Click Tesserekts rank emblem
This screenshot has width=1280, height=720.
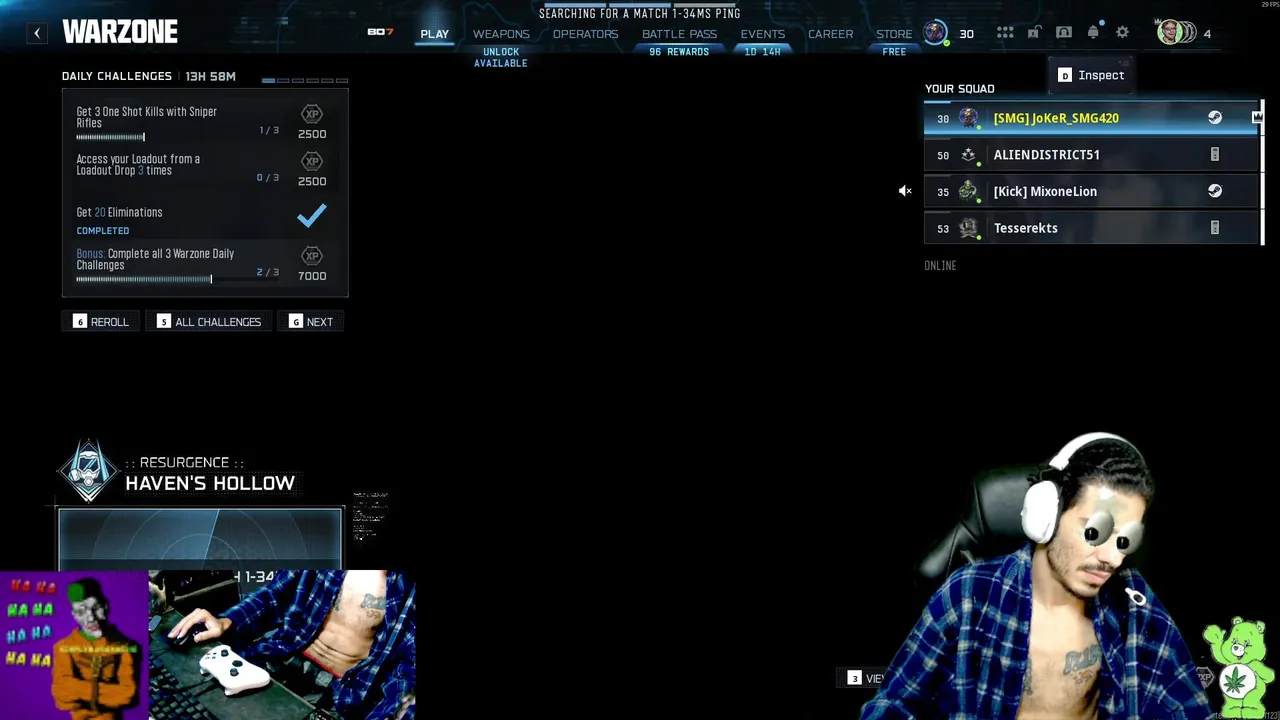tap(968, 228)
